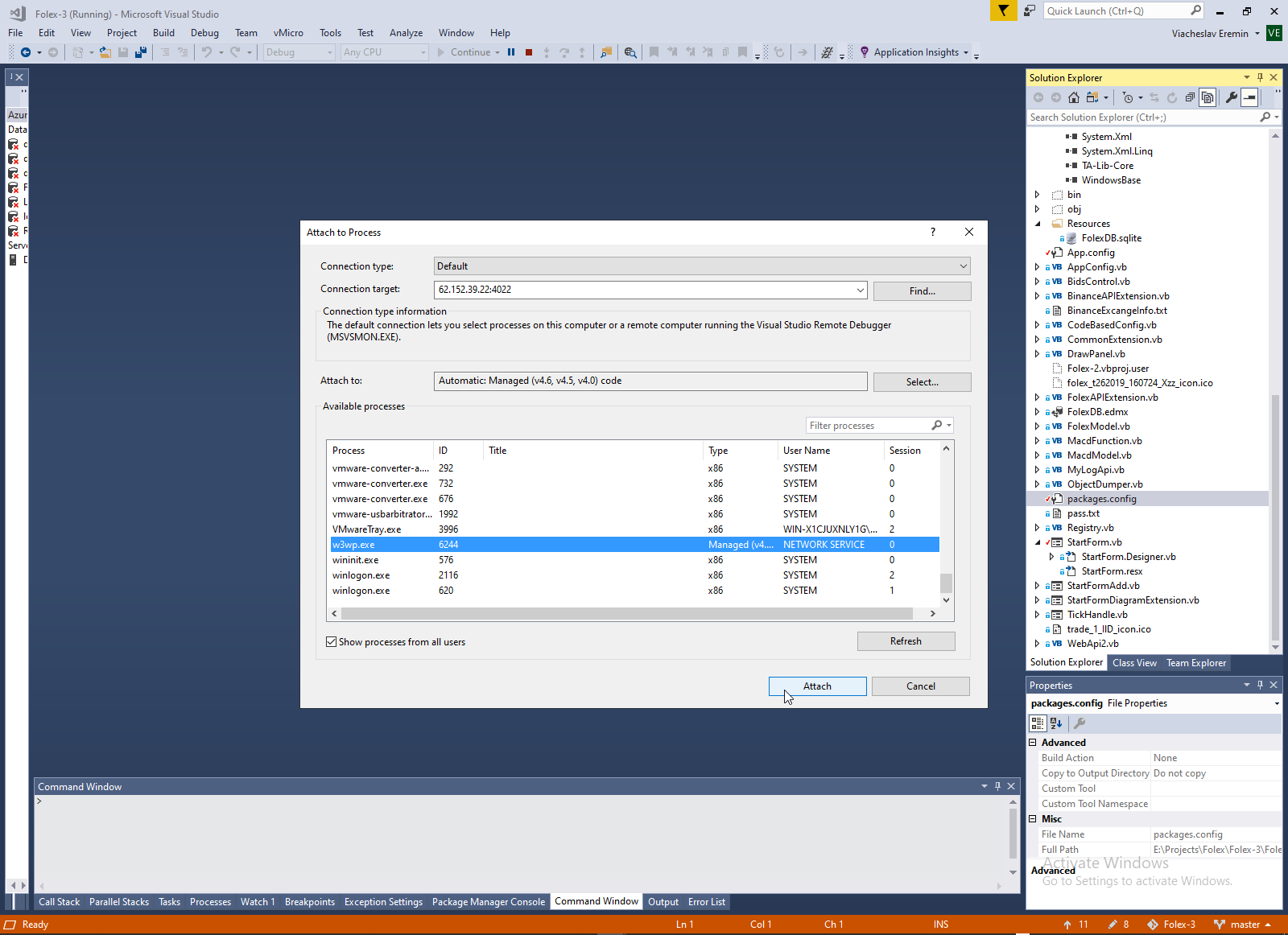Click Collapse All icon in Solution Explorer

(x=1190, y=97)
